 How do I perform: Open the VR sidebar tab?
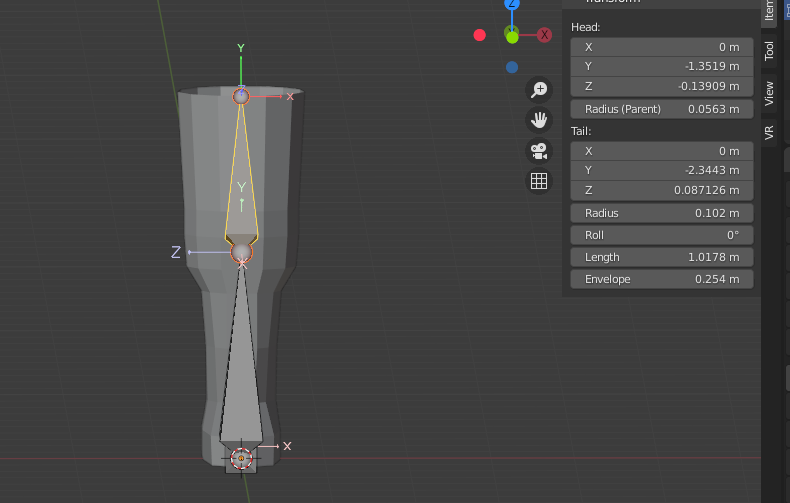pos(769,133)
